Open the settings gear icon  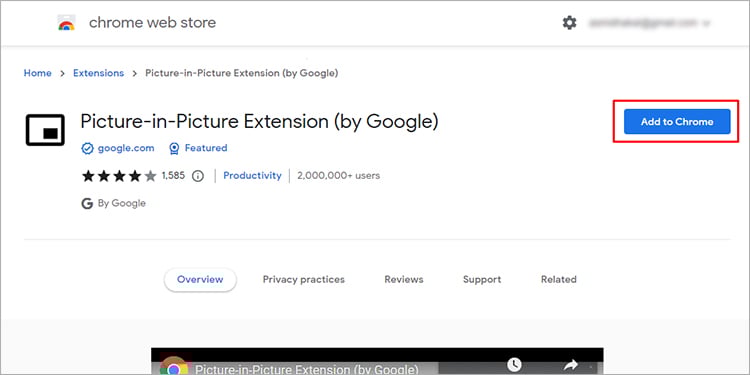pyautogui.click(x=569, y=22)
